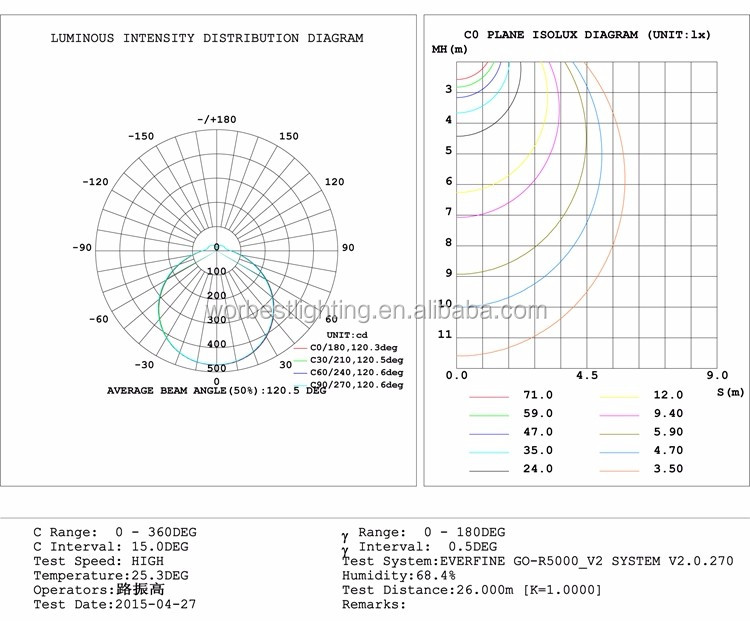The image size is (750, 621).
Task: Click mounting height 7 axis label
Action: pyautogui.click(x=449, y=211)
